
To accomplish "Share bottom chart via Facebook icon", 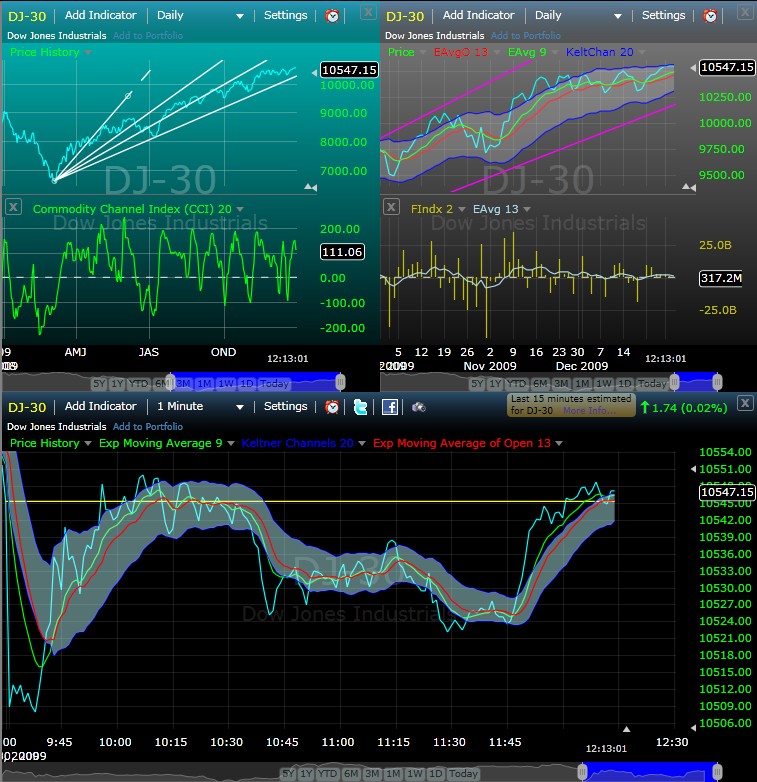I will point(389,407).
